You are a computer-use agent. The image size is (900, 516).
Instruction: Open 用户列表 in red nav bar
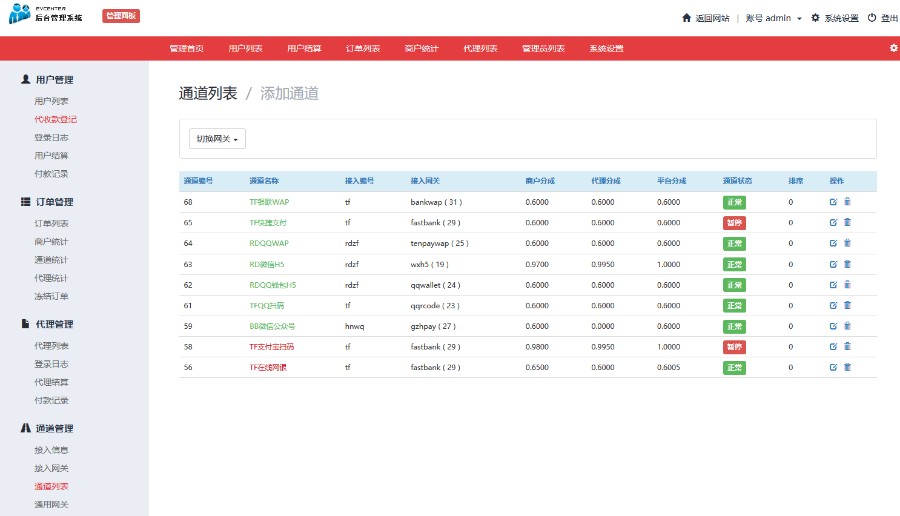(245, 48)
